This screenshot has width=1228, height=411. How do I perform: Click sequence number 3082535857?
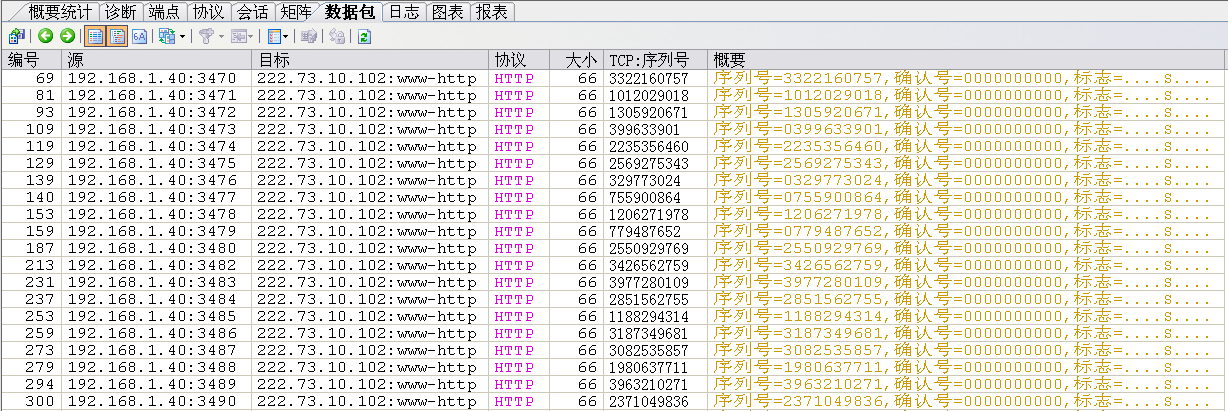pyautogui.click(x=649, y=350)
